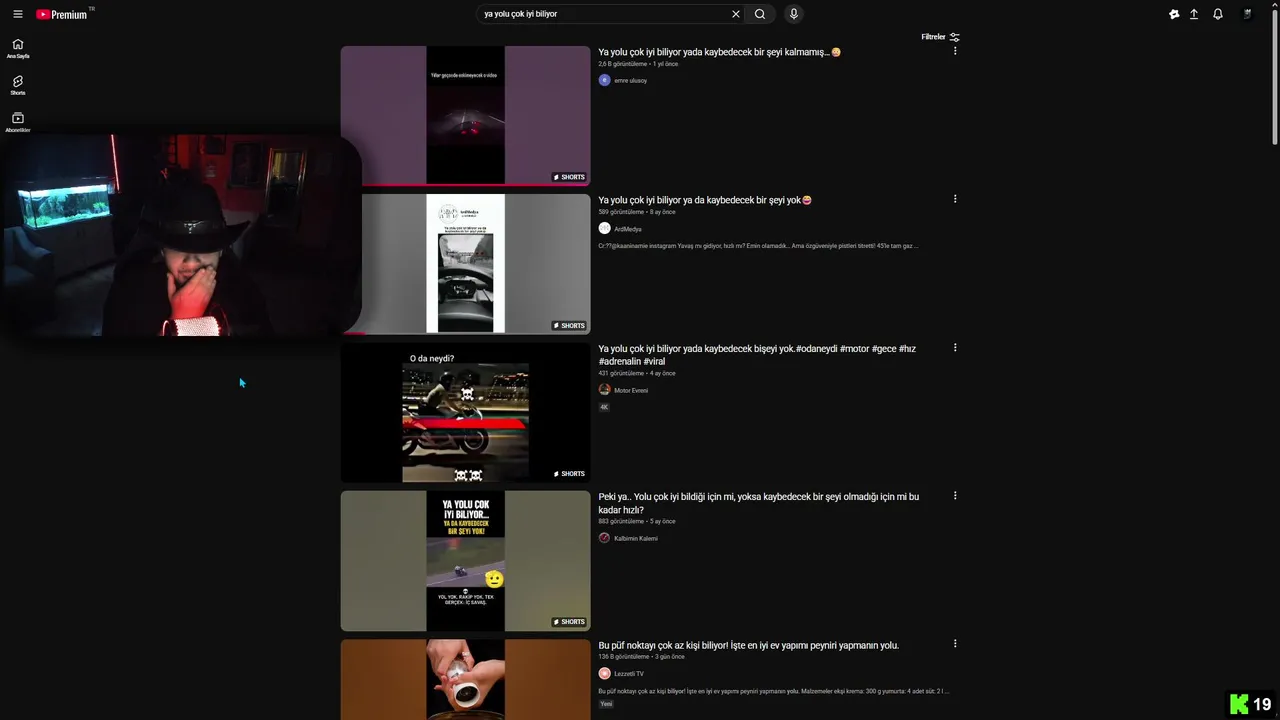This screenshot has height=720, width=1280.
Task: Click SHORTS badge on Kalbimin Kalemi thumbnail
Action: tap(569, 622)
